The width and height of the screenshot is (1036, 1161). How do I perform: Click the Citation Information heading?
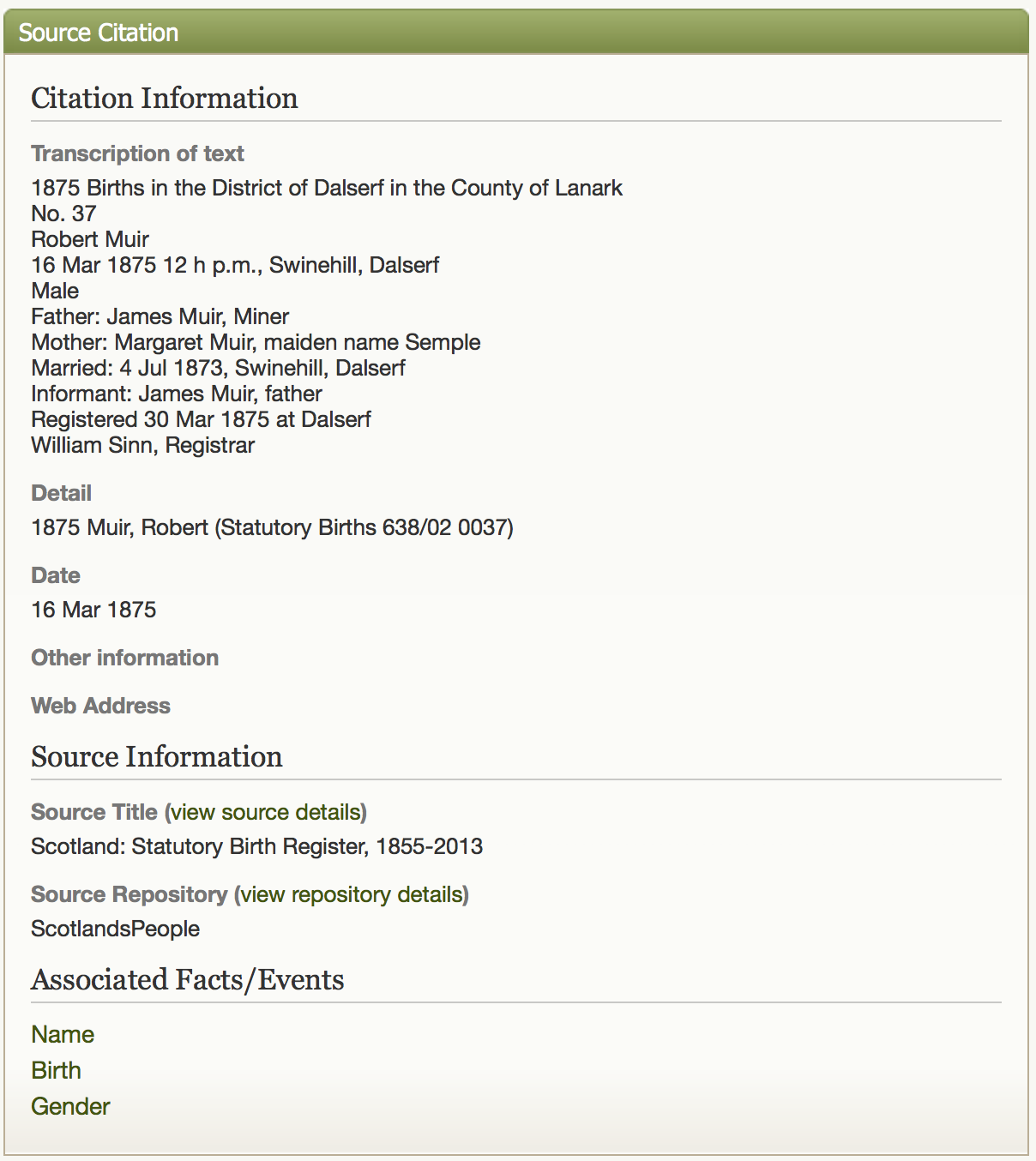(165, 98)
